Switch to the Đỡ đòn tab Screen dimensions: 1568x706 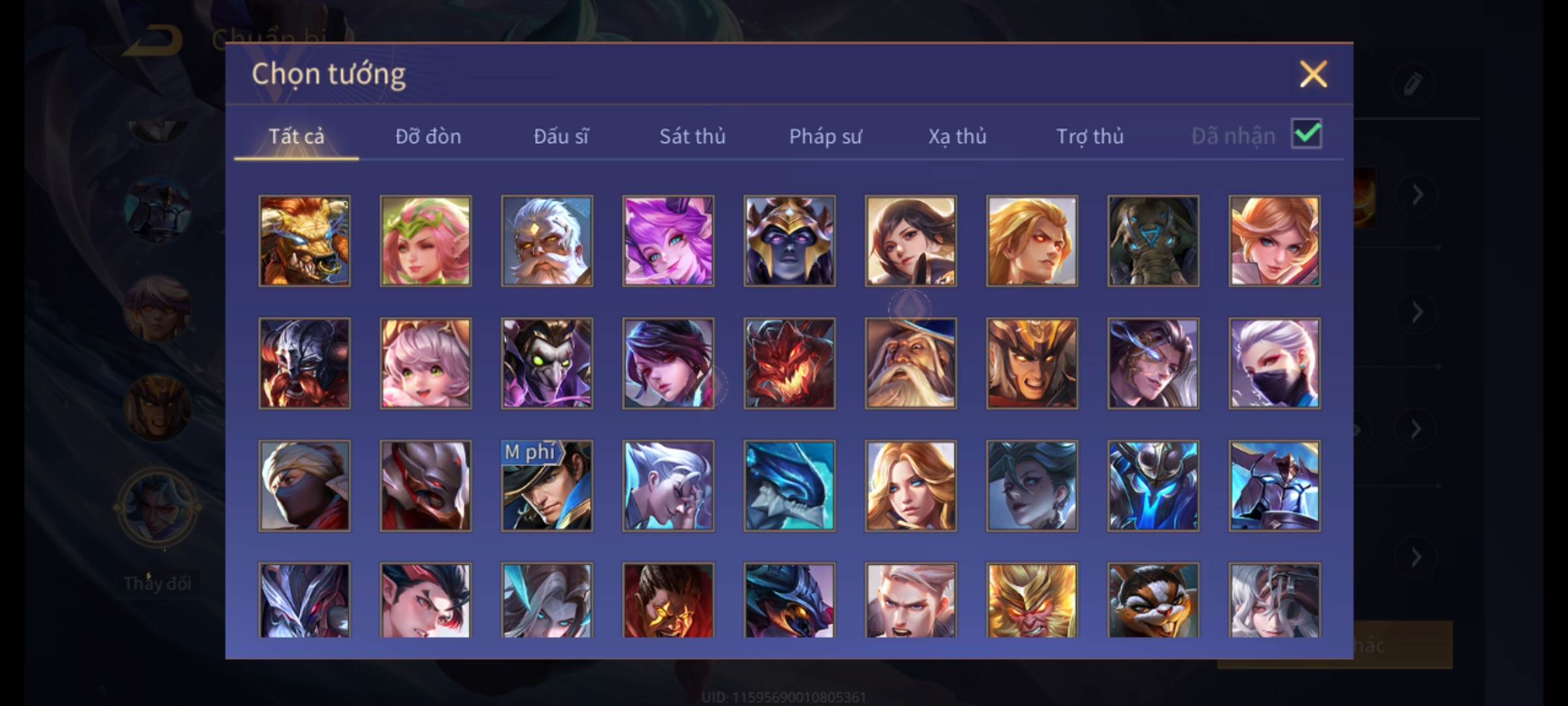pyautogui.click(x=428, y=136)
